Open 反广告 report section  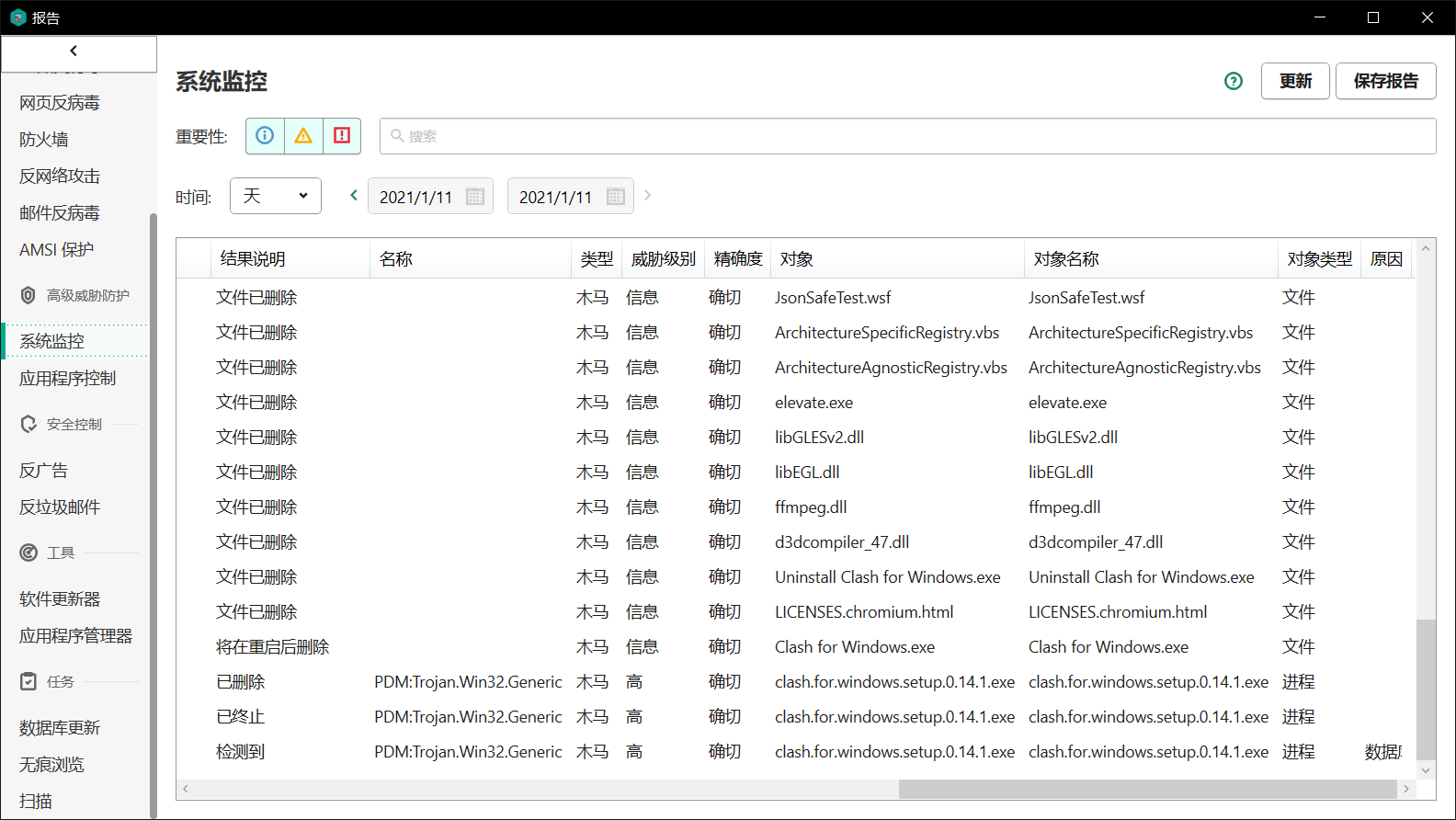tap(44, 471)
